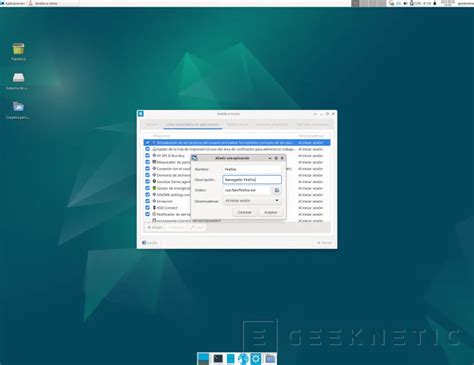The height and width of the screenshot is (365, 474).
Task: Click the im-launch row icon
Action: [x=154, y=201]
